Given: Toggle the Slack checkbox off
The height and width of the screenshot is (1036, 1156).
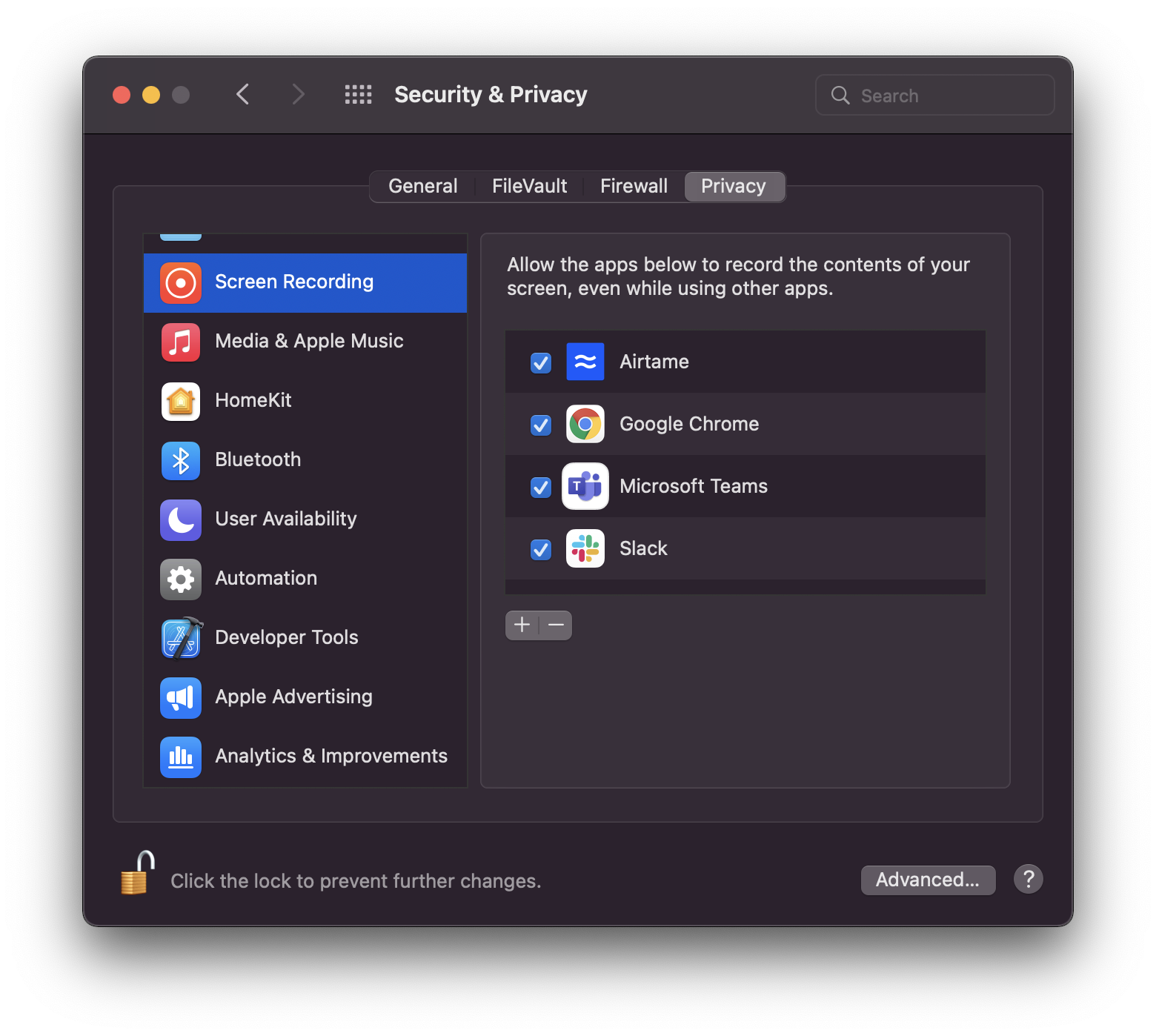Looking at the screenshot, I should click(541, 549).
